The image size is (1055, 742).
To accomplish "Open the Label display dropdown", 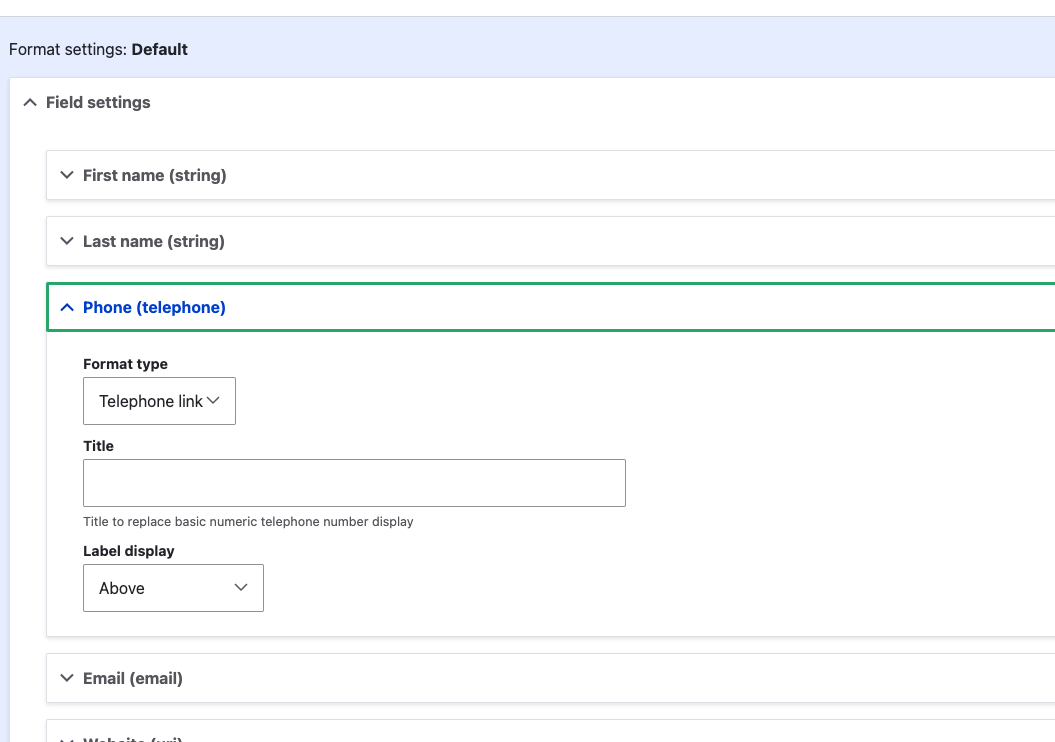I will tap(173, 588).
